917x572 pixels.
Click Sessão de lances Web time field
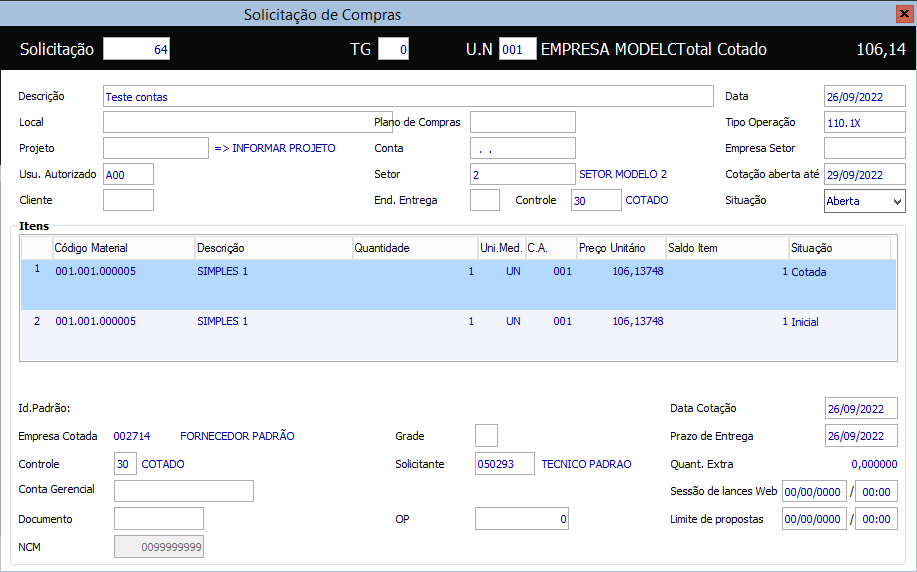coord(876,492)
